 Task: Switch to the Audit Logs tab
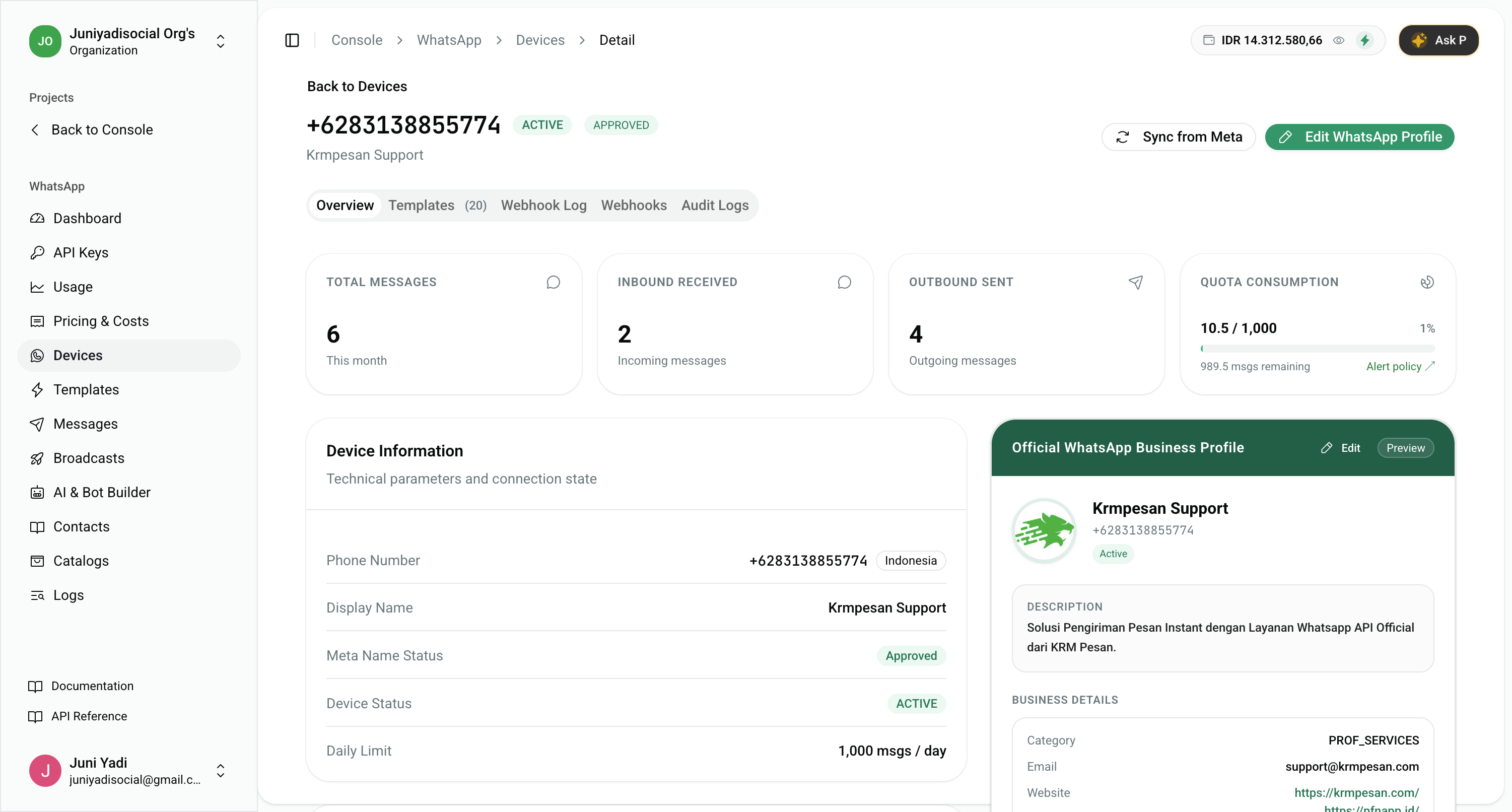coord(714,205)
